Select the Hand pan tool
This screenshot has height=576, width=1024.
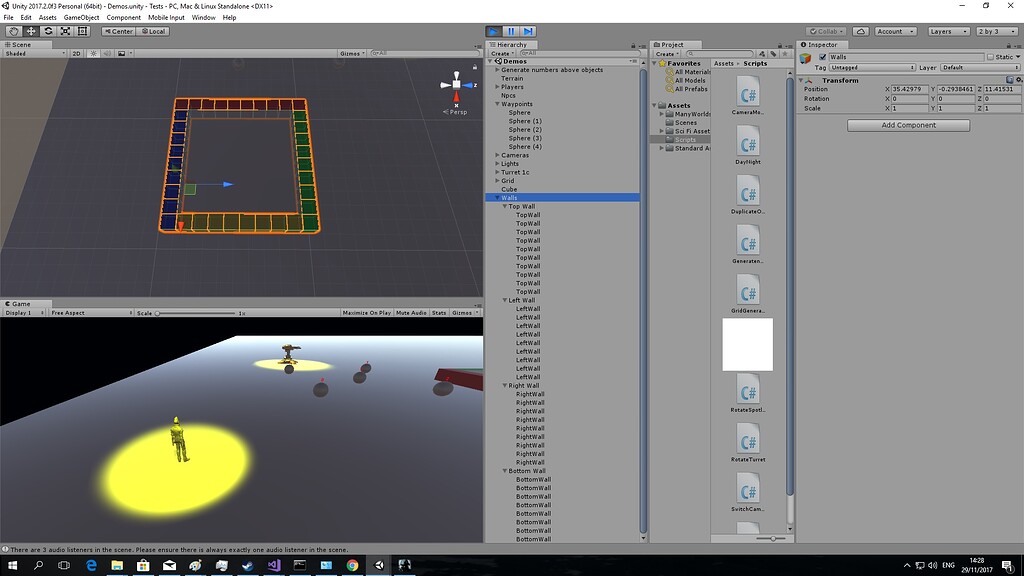pyautogui.click(x=13, y=31)
